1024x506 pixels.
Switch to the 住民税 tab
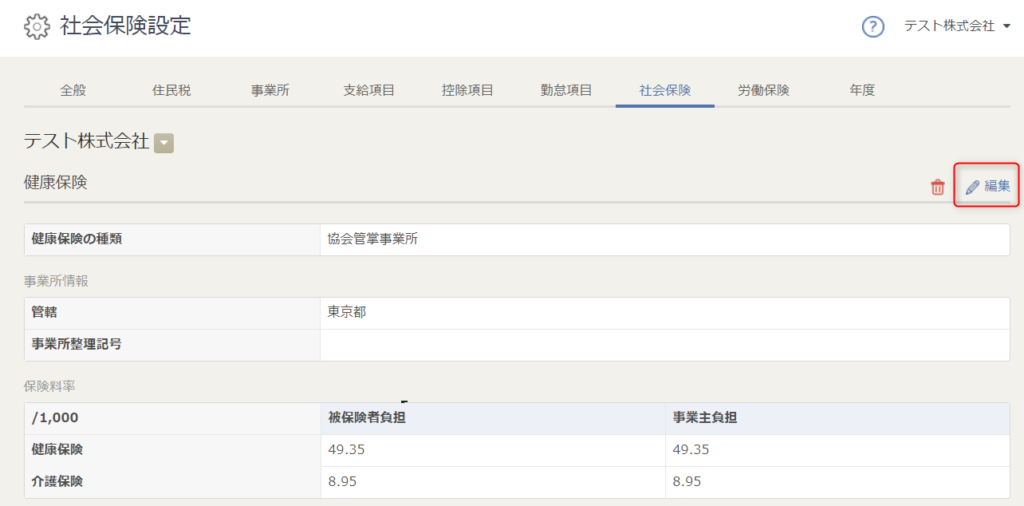click(172, 91)
